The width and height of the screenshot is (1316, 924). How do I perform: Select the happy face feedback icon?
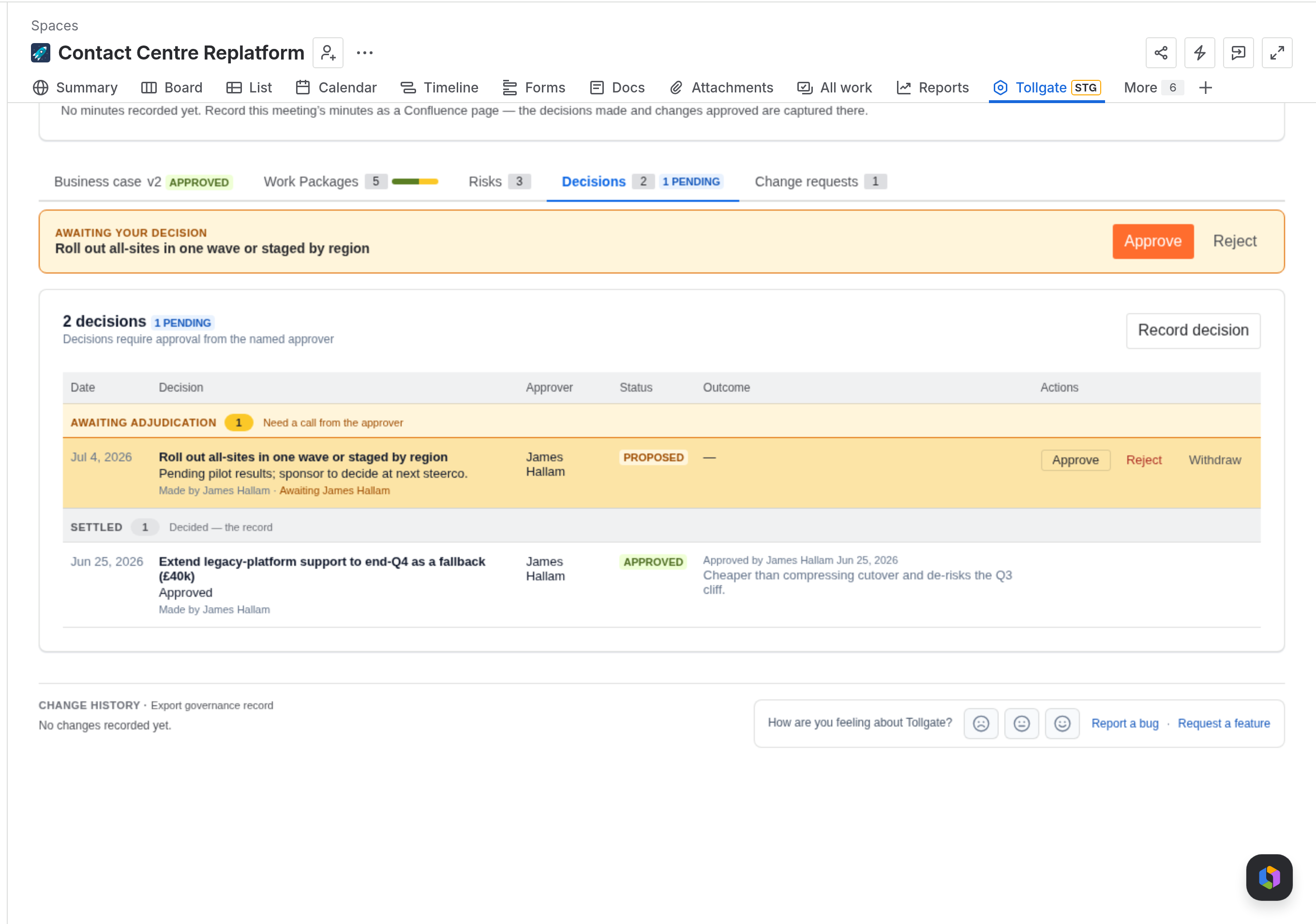click(x=1062, y=723)
